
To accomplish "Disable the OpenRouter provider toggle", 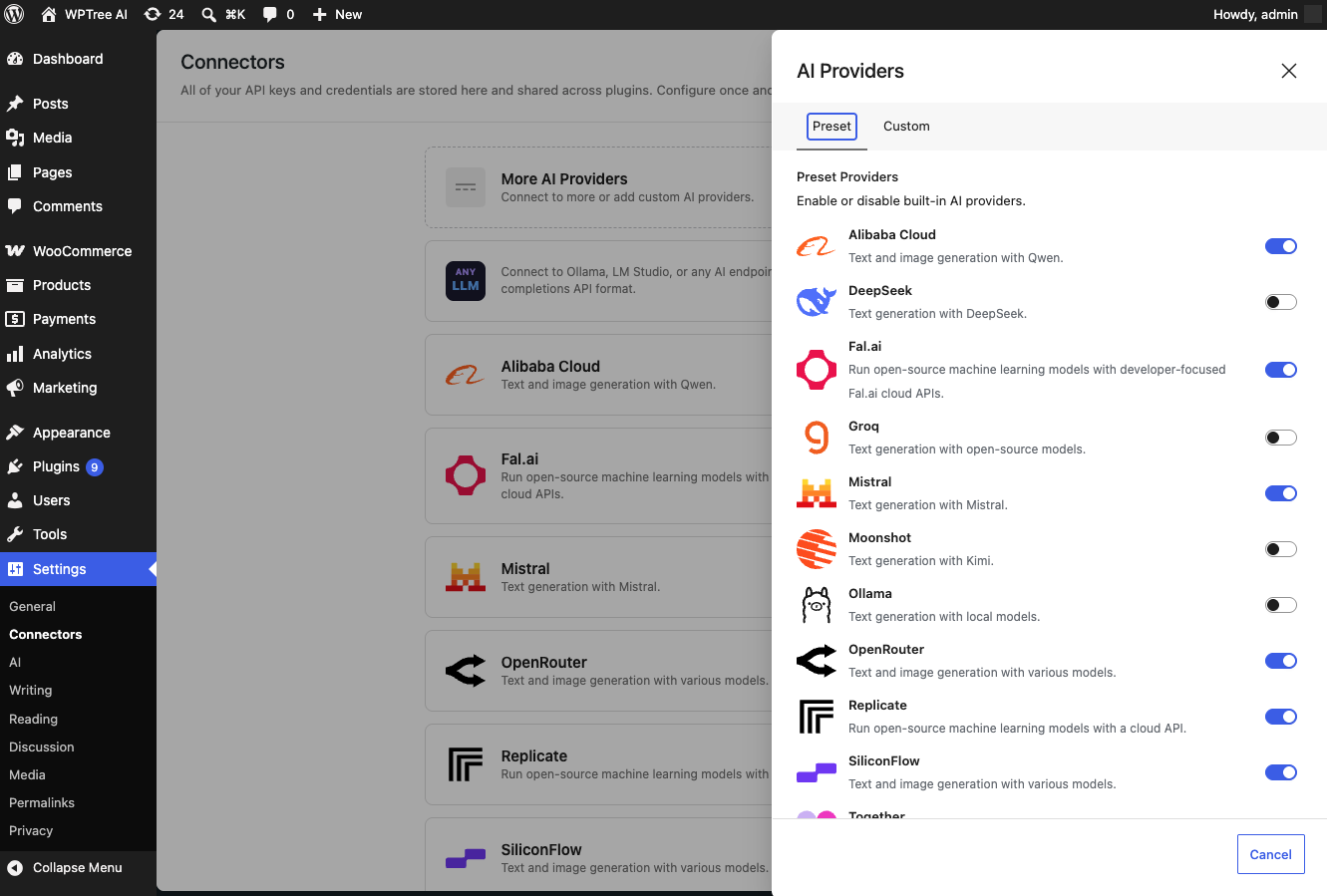I will 1280,661.
